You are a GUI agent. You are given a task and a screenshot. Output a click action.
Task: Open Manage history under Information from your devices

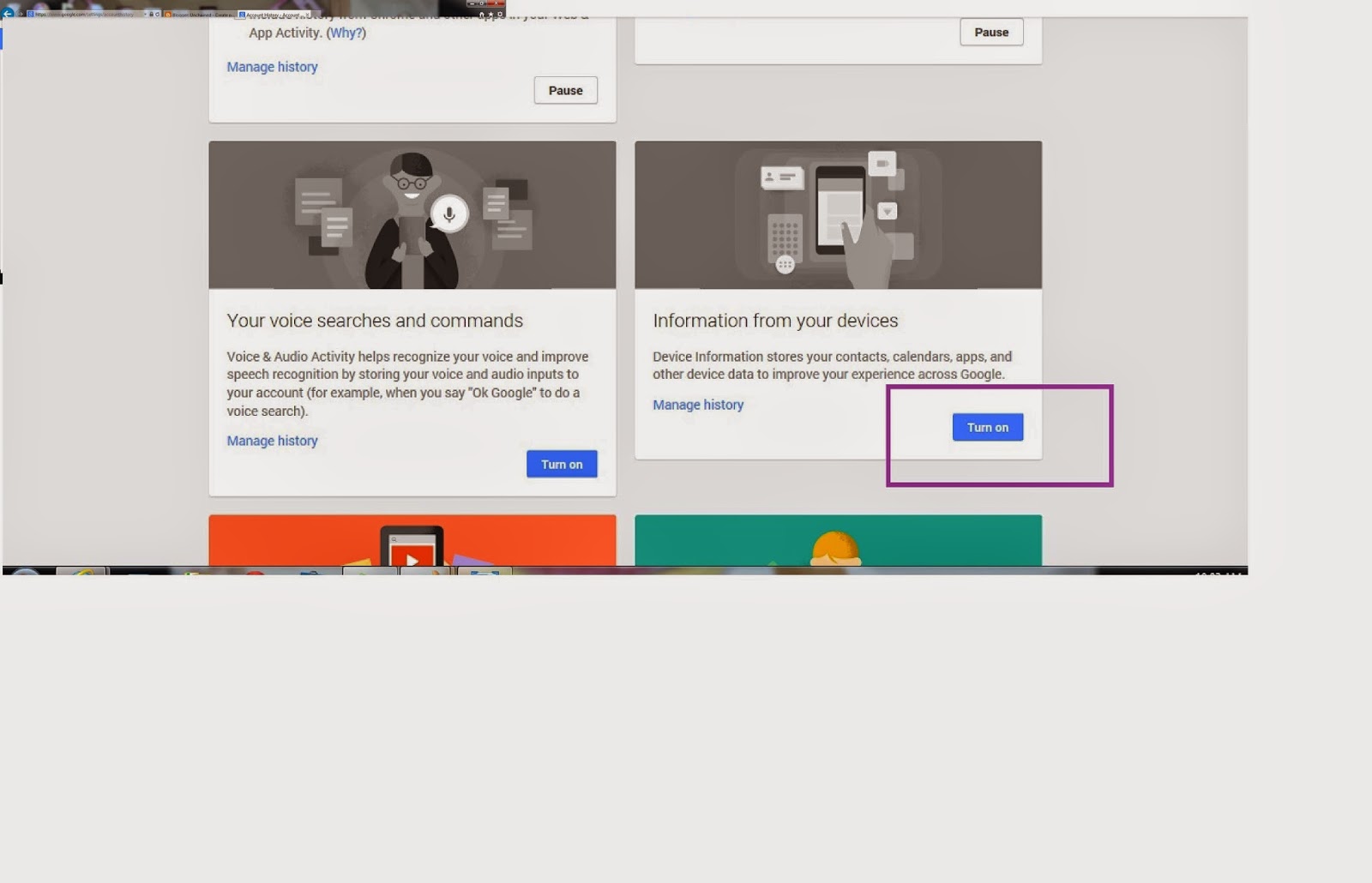698,405
